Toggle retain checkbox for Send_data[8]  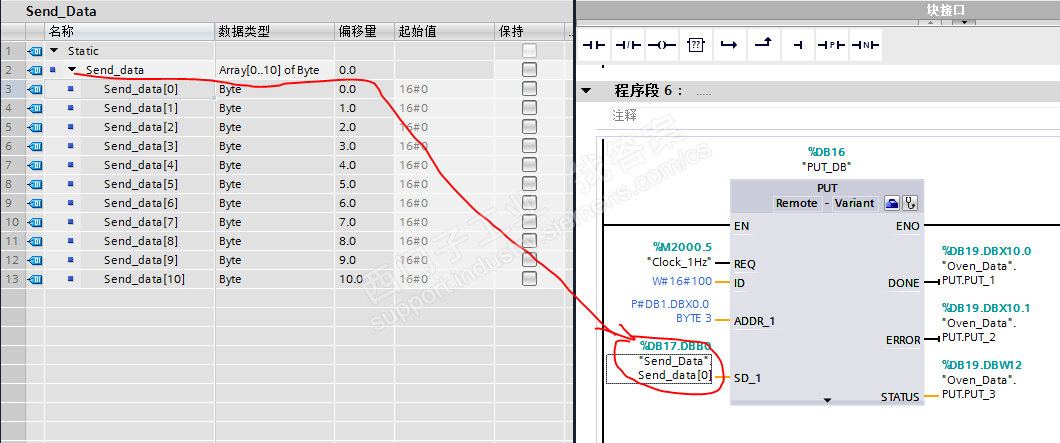(529, 241)
